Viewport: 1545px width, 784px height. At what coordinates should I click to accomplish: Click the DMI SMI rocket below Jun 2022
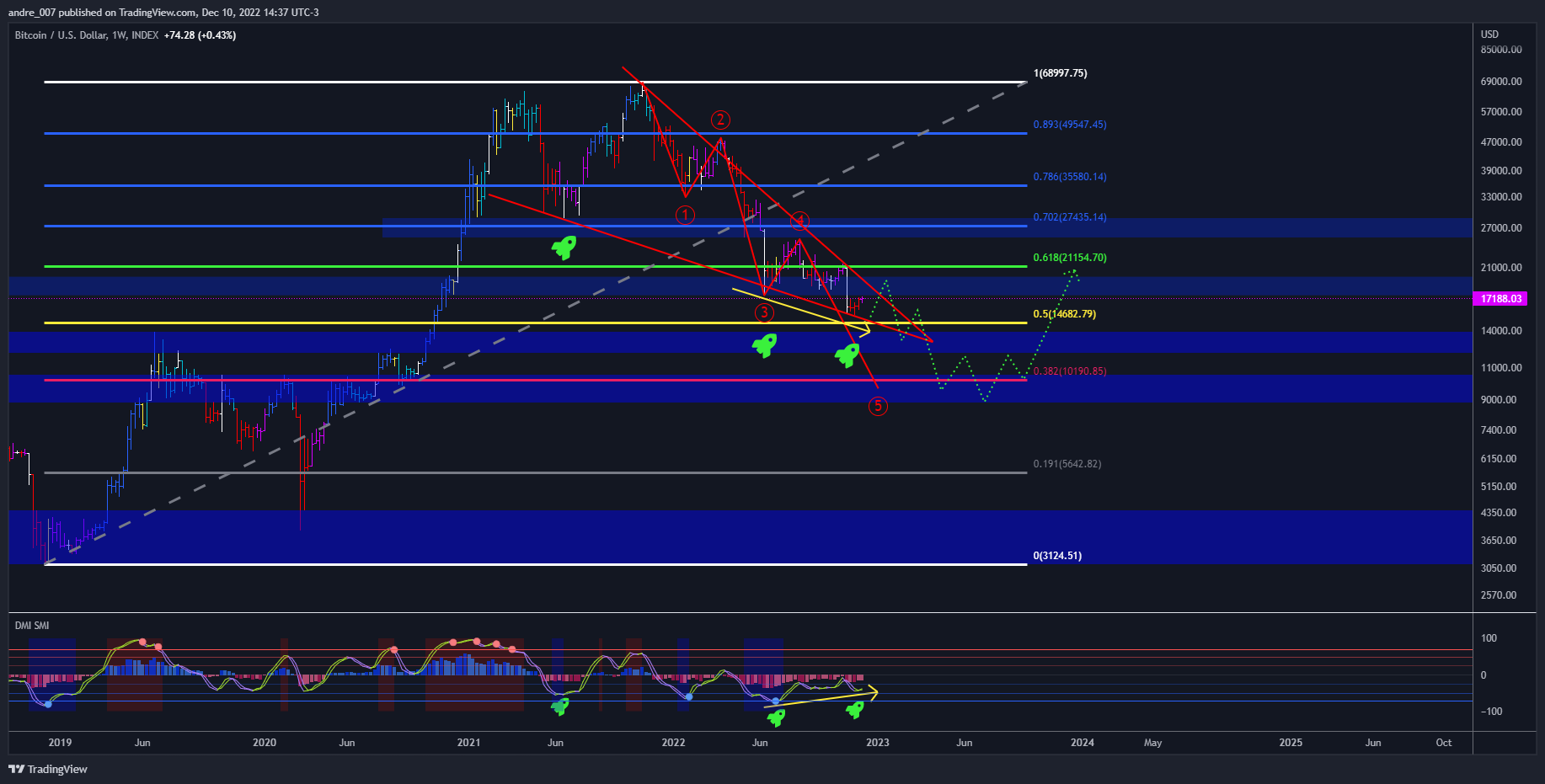[x=776, y=717]
